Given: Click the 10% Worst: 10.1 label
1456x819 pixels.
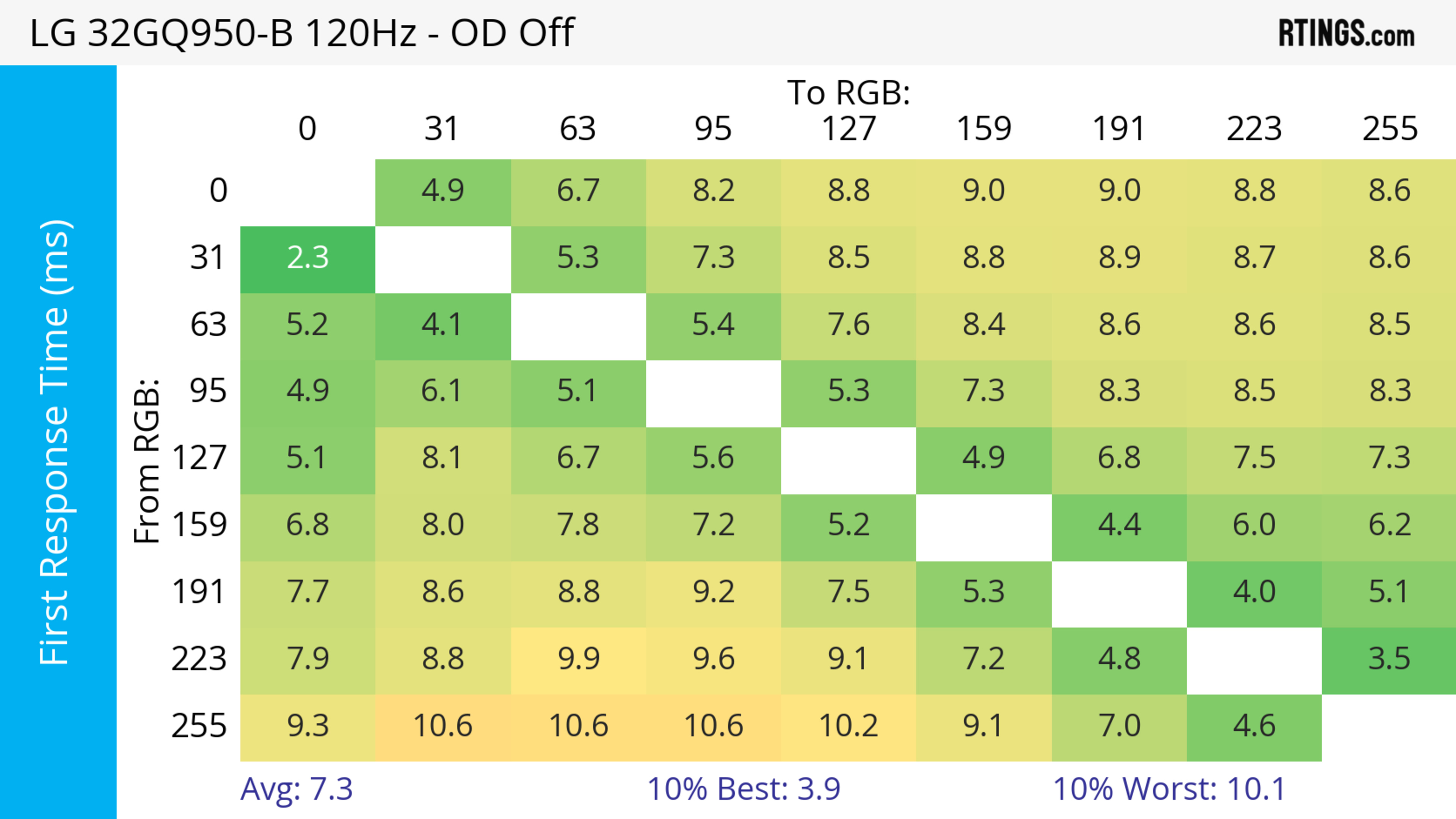Looking at the screenshot, I should (x=1169, y=789).
